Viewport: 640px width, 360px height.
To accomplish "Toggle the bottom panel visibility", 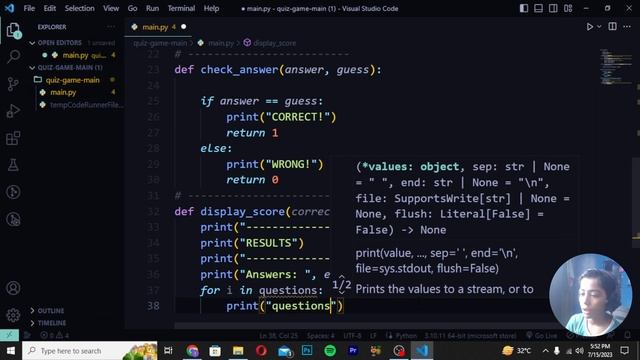I will (538, 8).
